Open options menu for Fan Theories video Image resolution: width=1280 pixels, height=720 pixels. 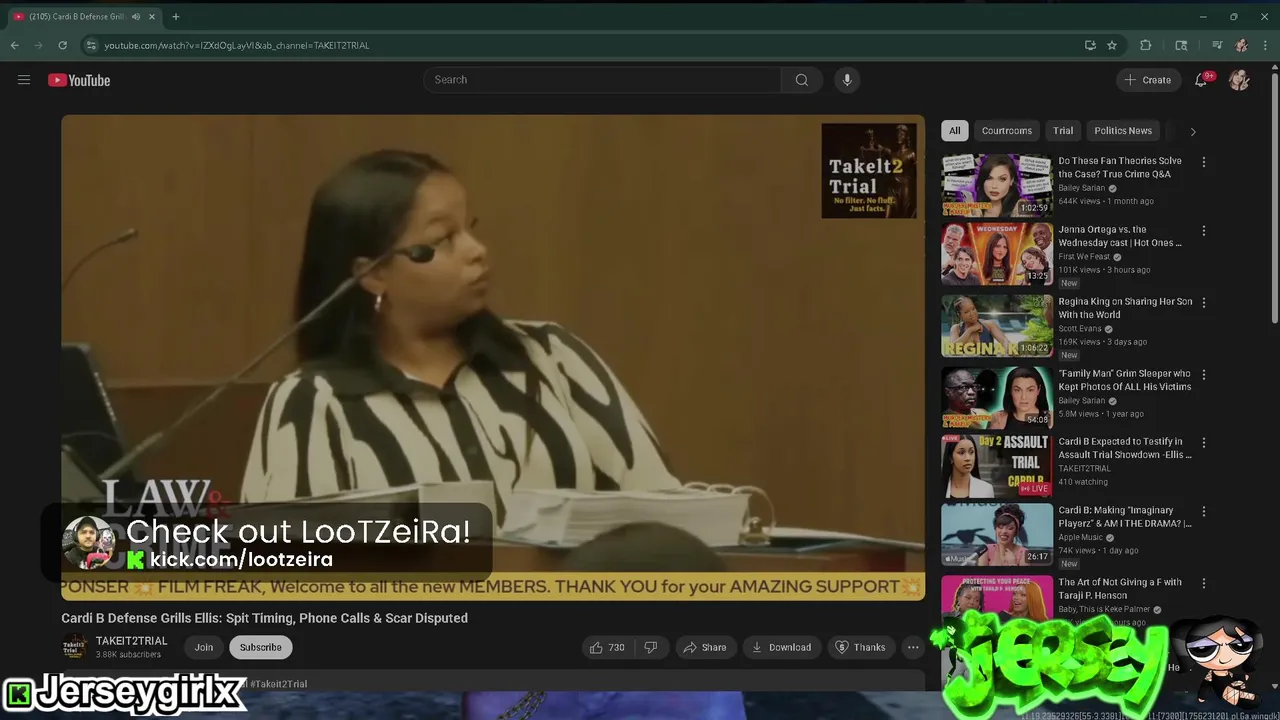1204,162
